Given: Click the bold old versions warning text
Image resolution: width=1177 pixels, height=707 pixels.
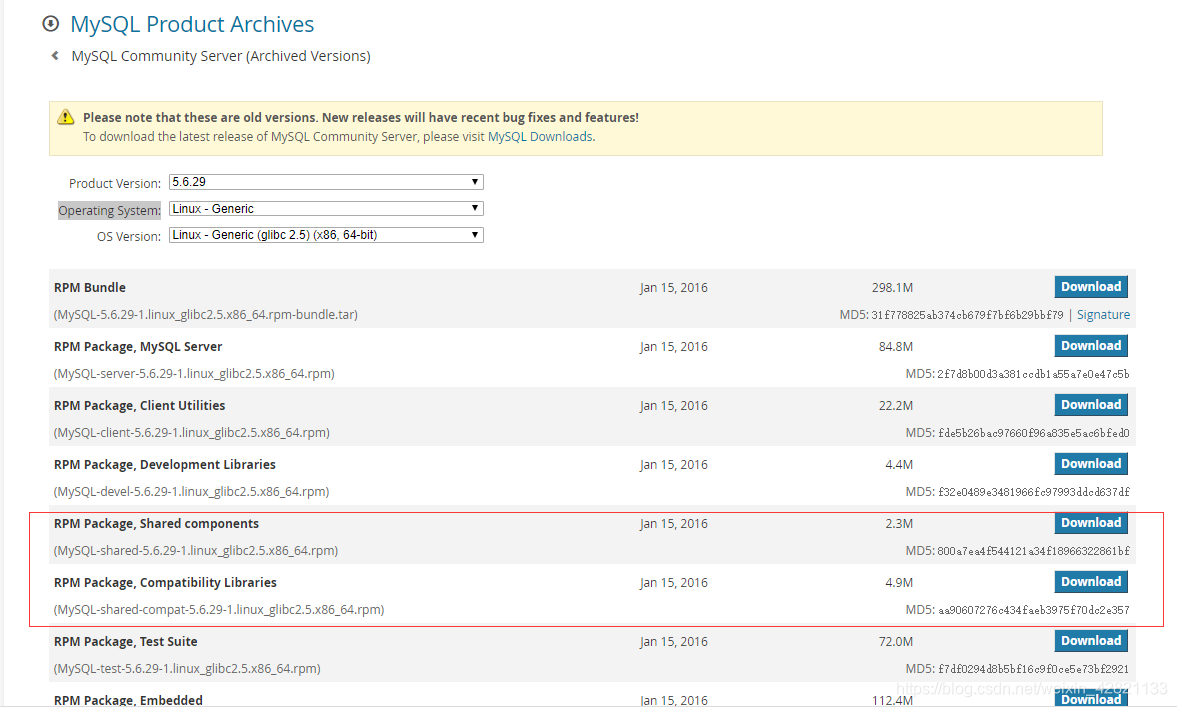Looking at the screenshot, I should [361, 118].
